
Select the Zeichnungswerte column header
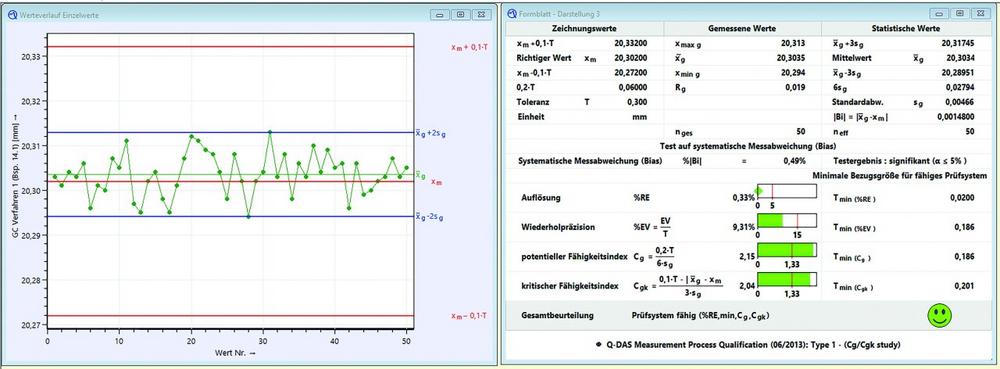[x=585, y=29]
